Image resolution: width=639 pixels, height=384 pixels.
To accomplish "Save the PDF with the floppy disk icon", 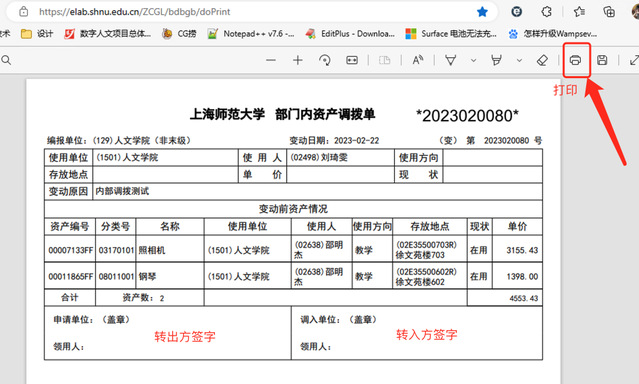I will click(x=602, y=60).
